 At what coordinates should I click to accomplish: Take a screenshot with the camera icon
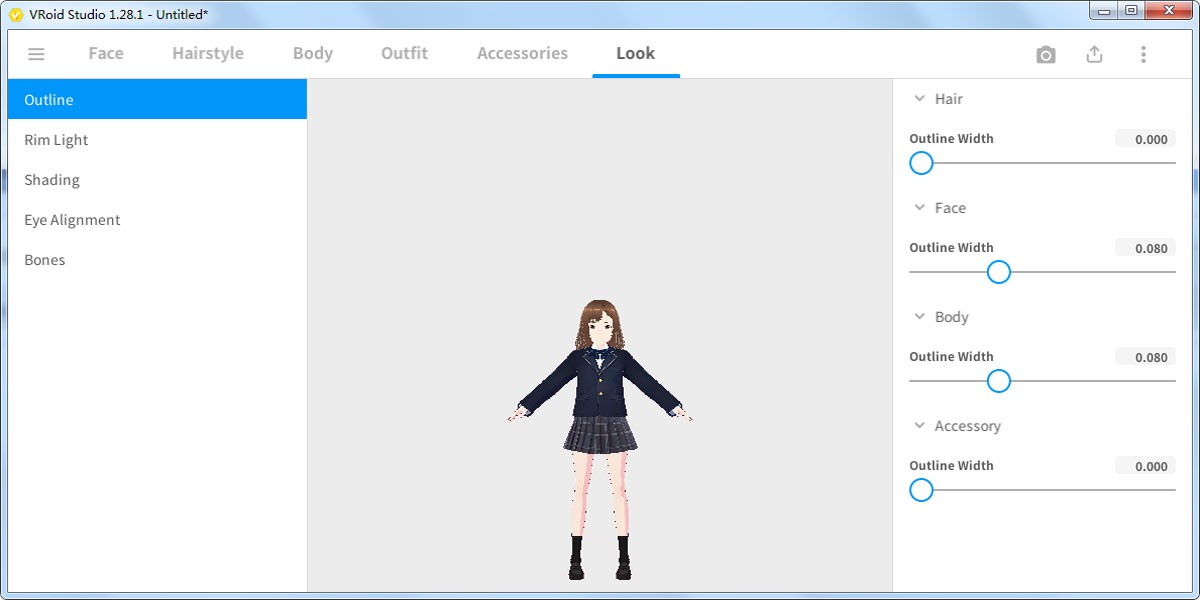tap(1045, 55)
